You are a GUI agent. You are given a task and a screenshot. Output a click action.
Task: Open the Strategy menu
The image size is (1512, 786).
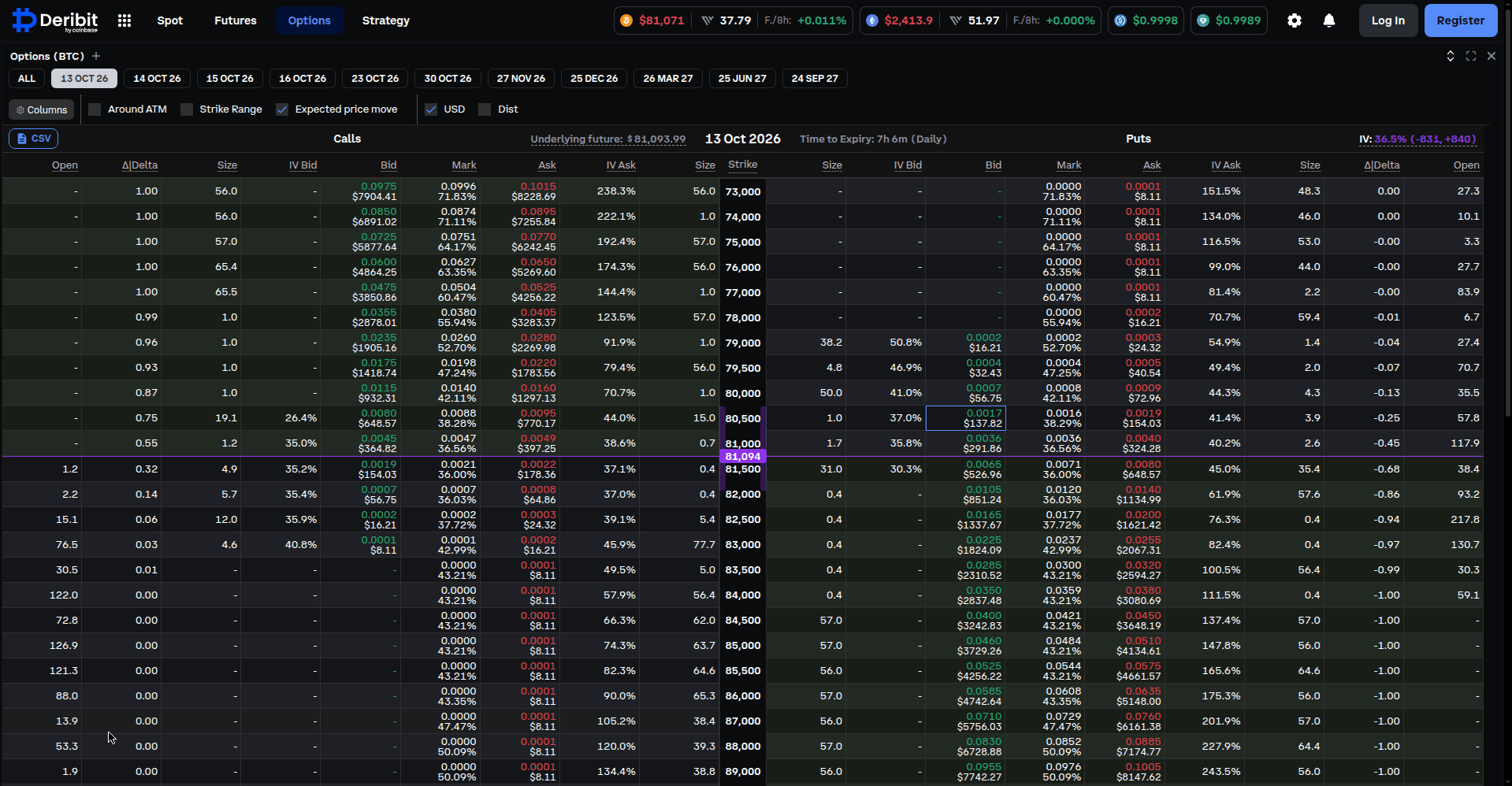[386, 20]
